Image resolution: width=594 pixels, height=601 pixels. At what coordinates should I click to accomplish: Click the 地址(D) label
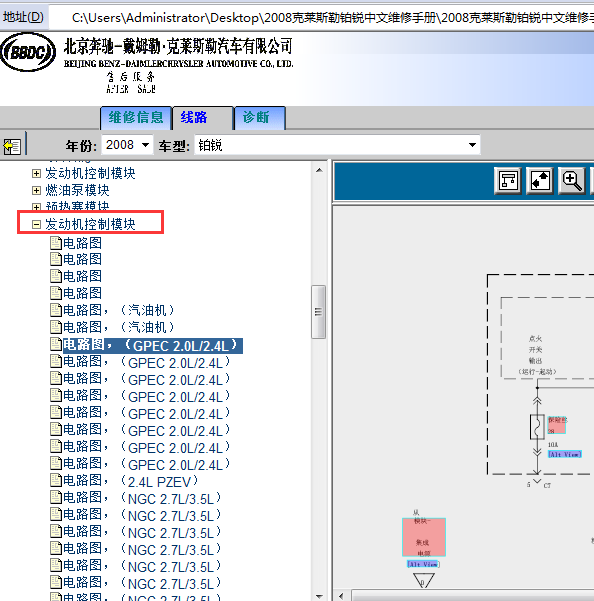point(23,17)
